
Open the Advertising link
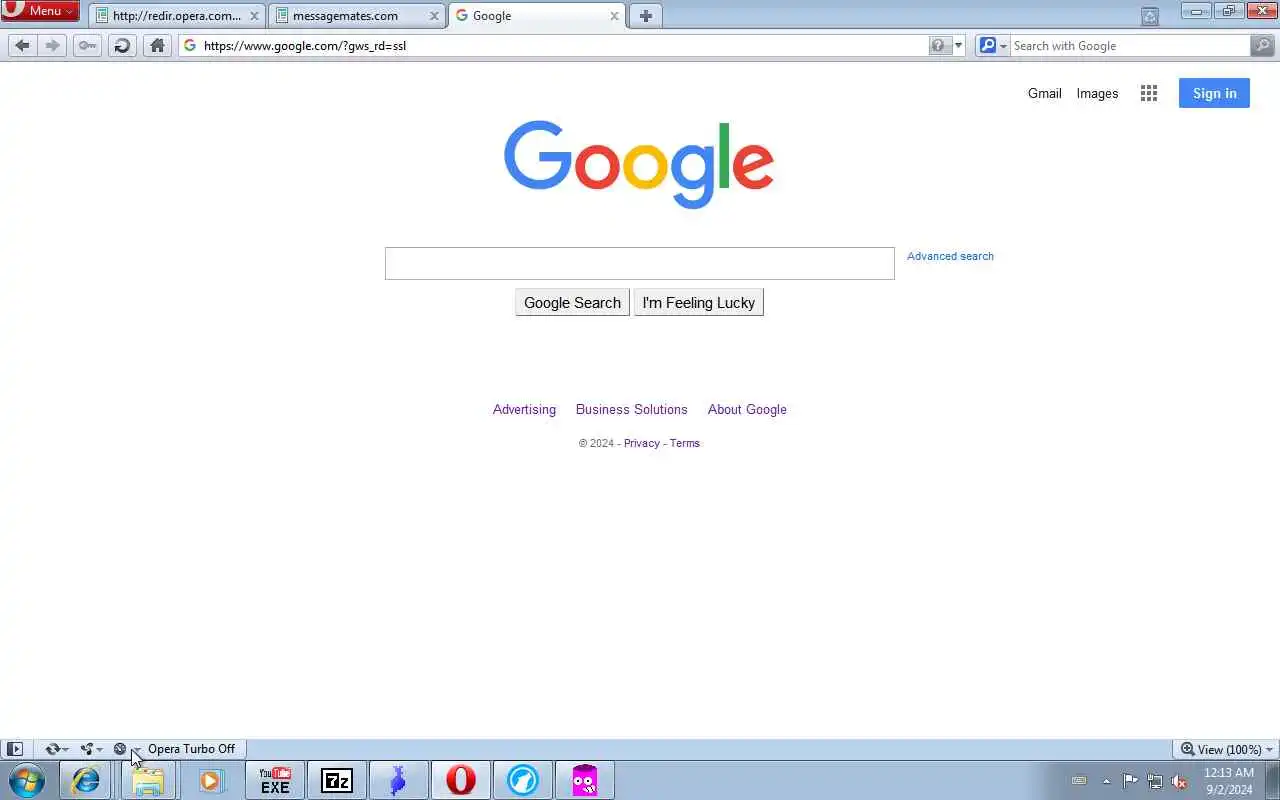click(524, 409)
